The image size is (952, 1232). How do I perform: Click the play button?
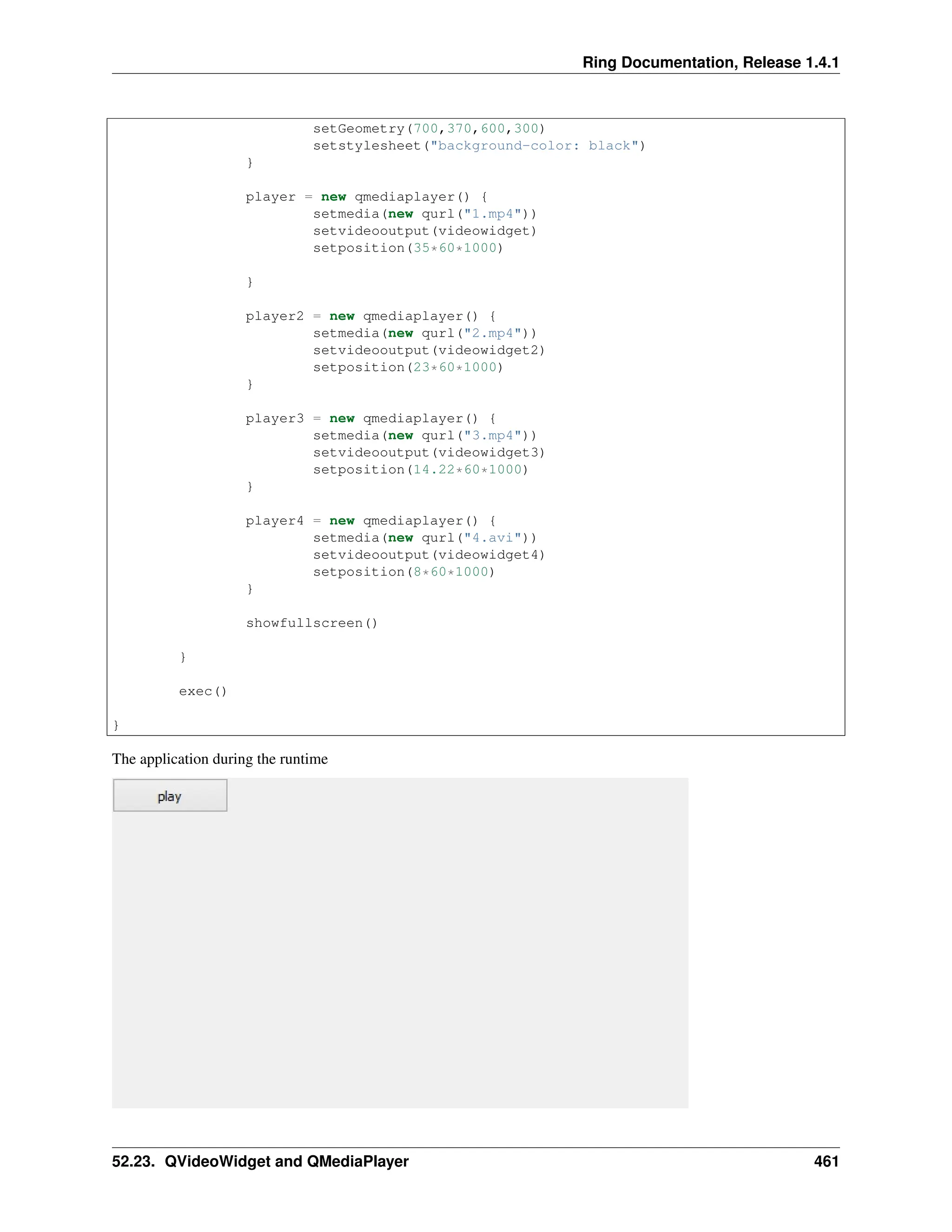[x=170, y=796]
